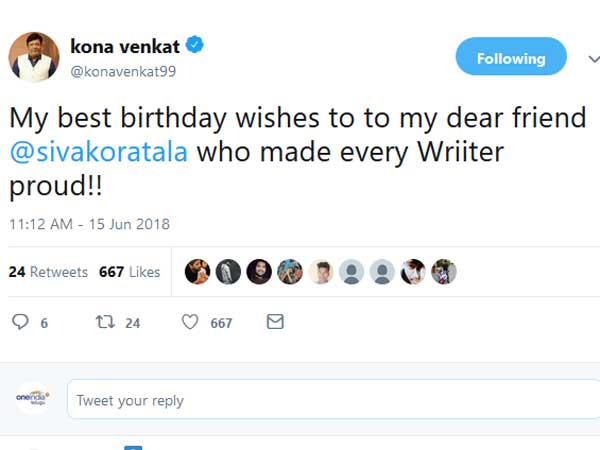Retweet this tweet via retweet icon
The width and height of the screenshot is (600, 450).
click(101, 322)
